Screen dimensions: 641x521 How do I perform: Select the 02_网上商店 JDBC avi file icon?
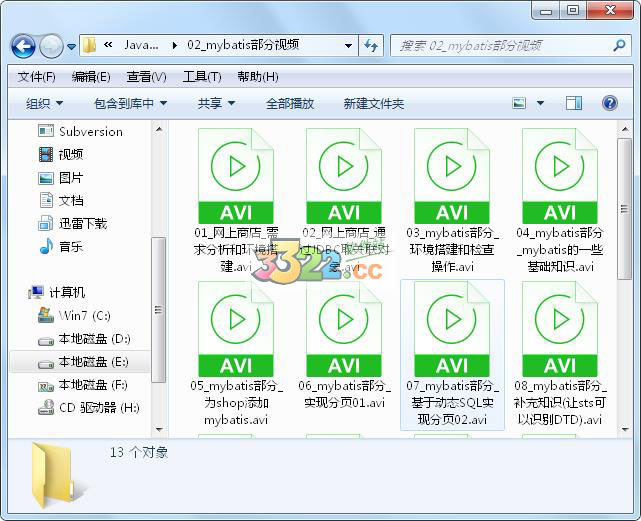[344, 176]
